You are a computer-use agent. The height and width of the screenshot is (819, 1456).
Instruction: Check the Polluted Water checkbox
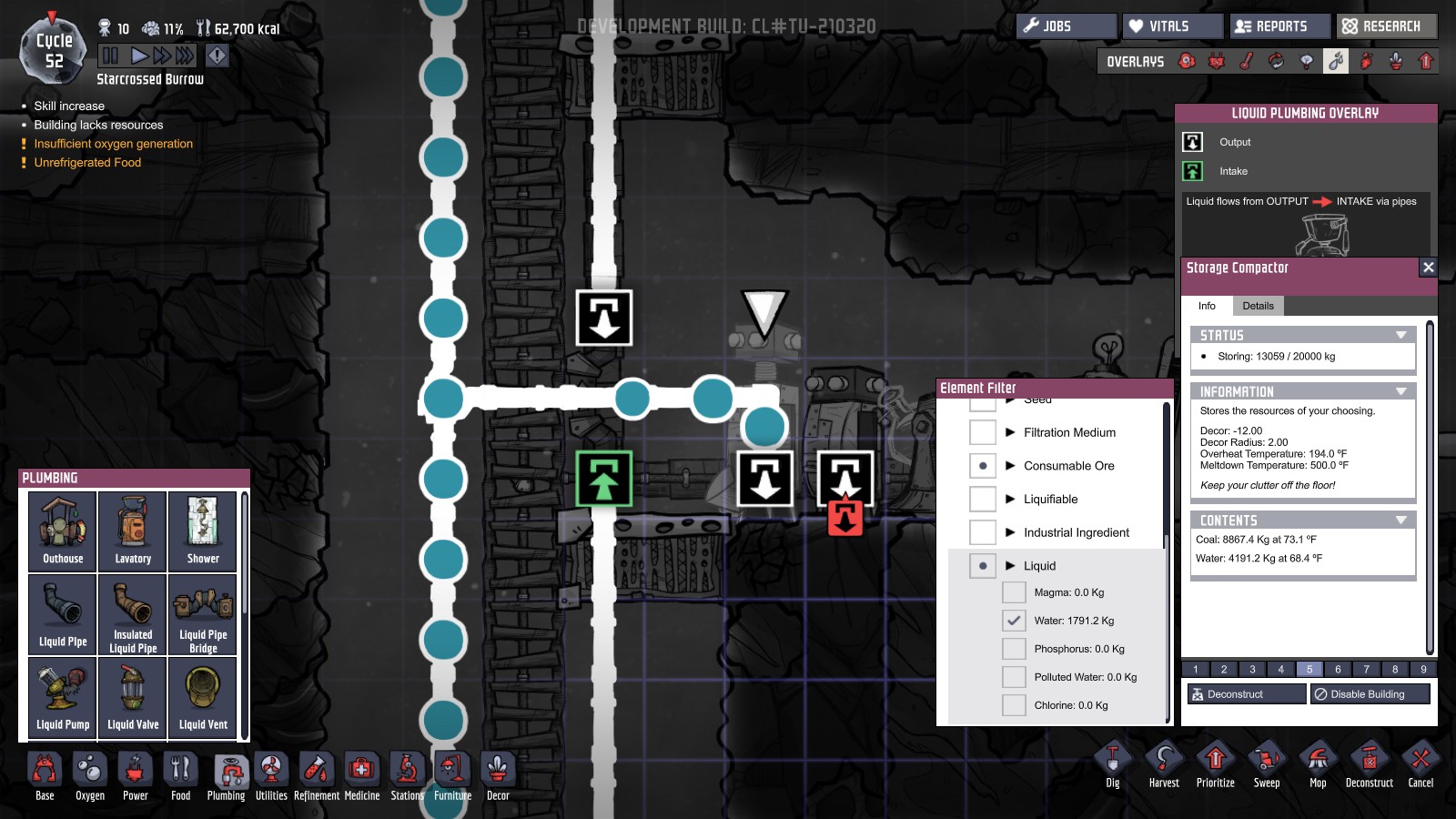click(x=1014, y=677)
